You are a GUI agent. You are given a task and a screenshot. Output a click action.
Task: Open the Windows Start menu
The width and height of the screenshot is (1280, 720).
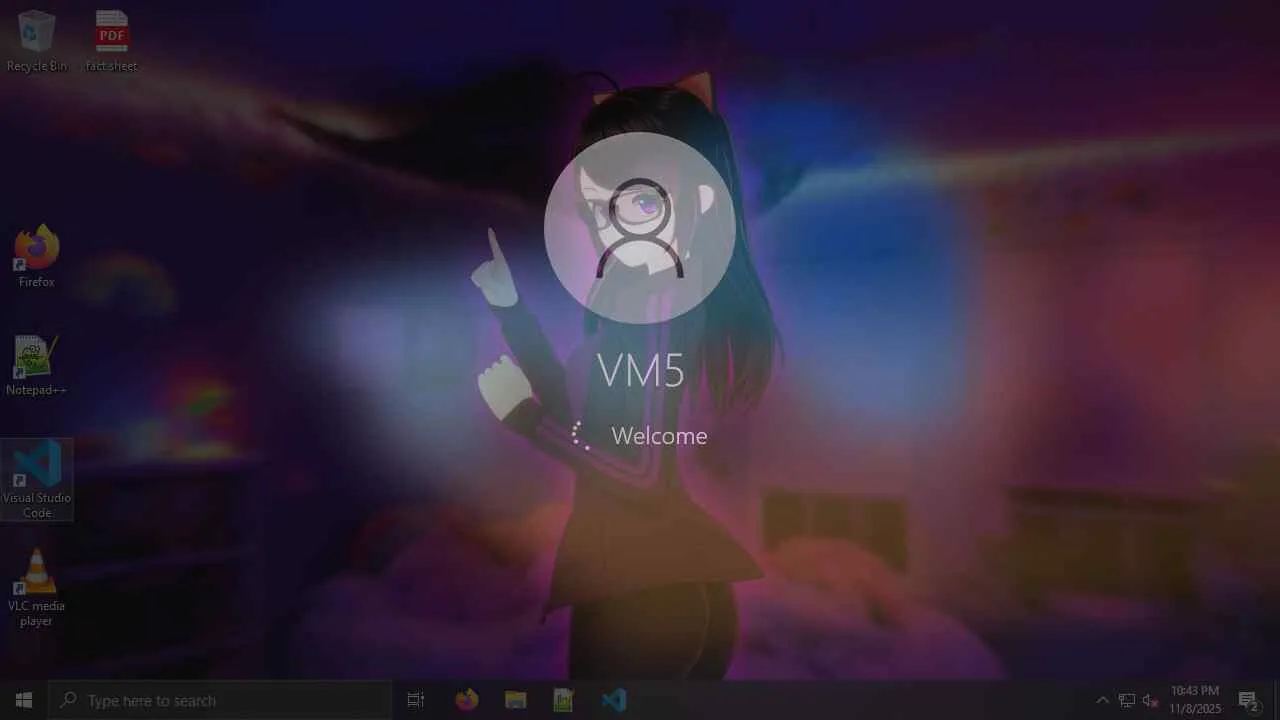click(24, 700)
